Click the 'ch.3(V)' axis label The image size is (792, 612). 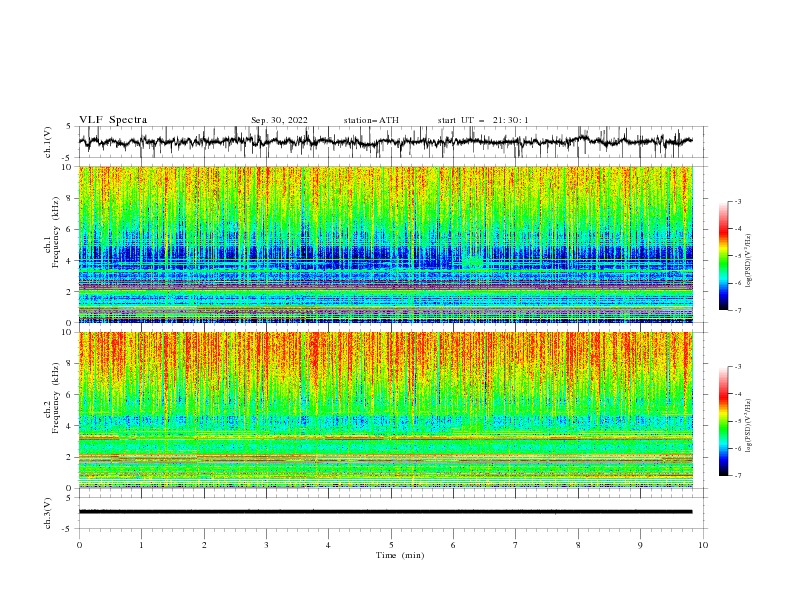[48, 513]
